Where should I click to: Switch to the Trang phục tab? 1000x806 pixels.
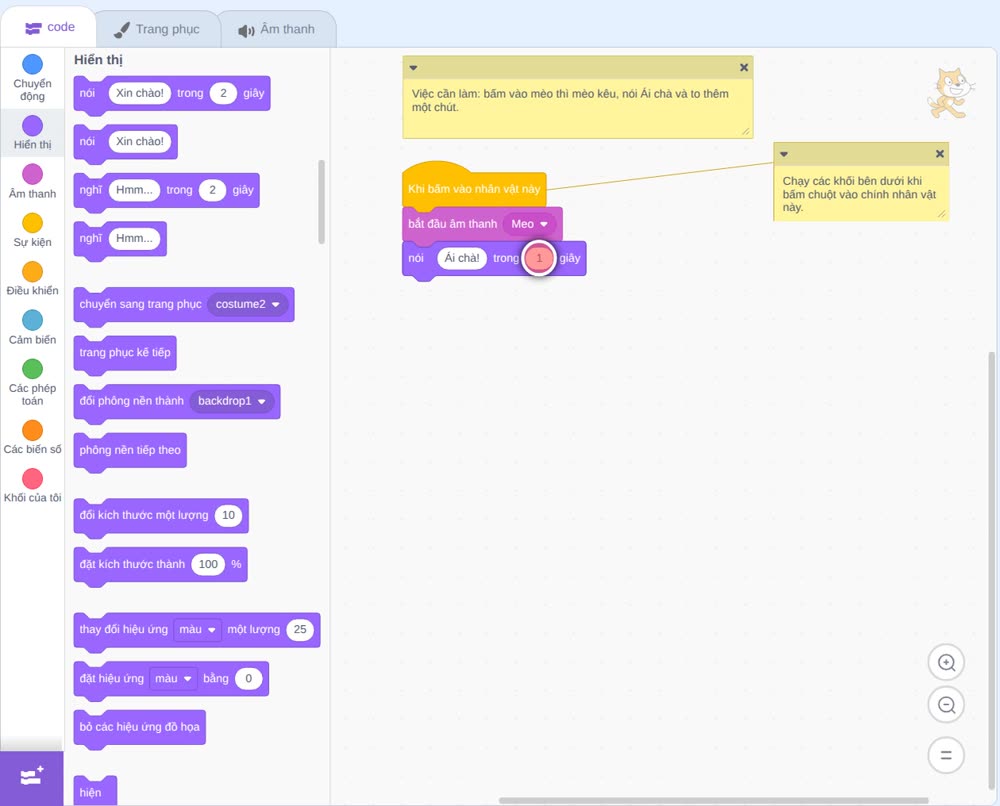point(158,29)
